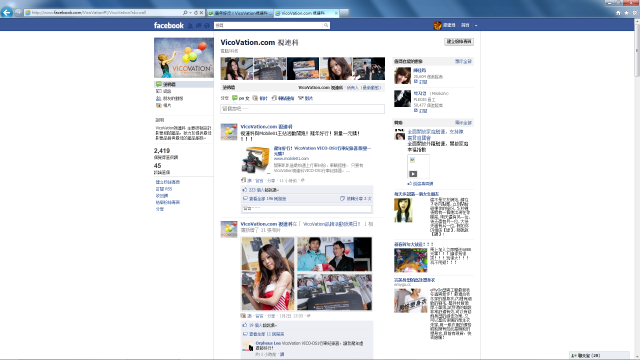Screen dimensions: 640x360
Task: Open third photo strip thumbnail of boxes
Action: pyautogui.click(x=302, y=69)
